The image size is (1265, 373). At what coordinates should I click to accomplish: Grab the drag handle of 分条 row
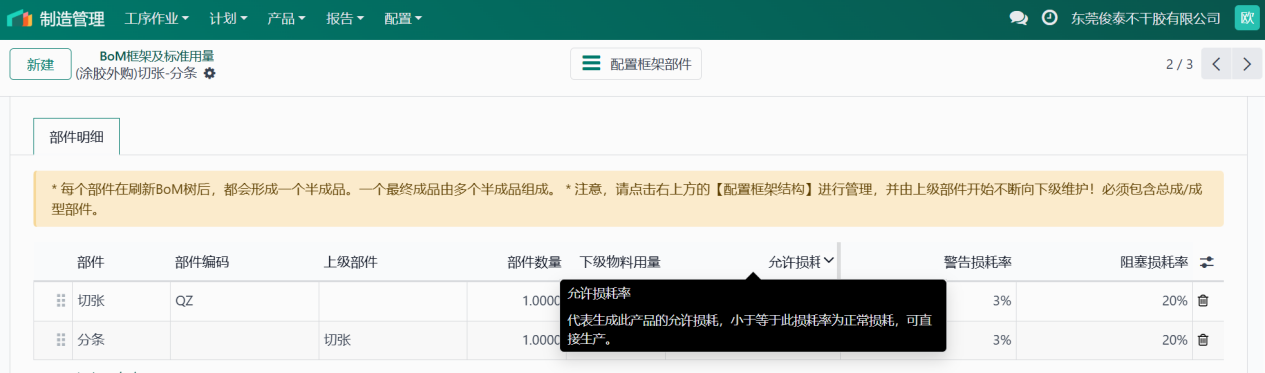tap(61, 340)
